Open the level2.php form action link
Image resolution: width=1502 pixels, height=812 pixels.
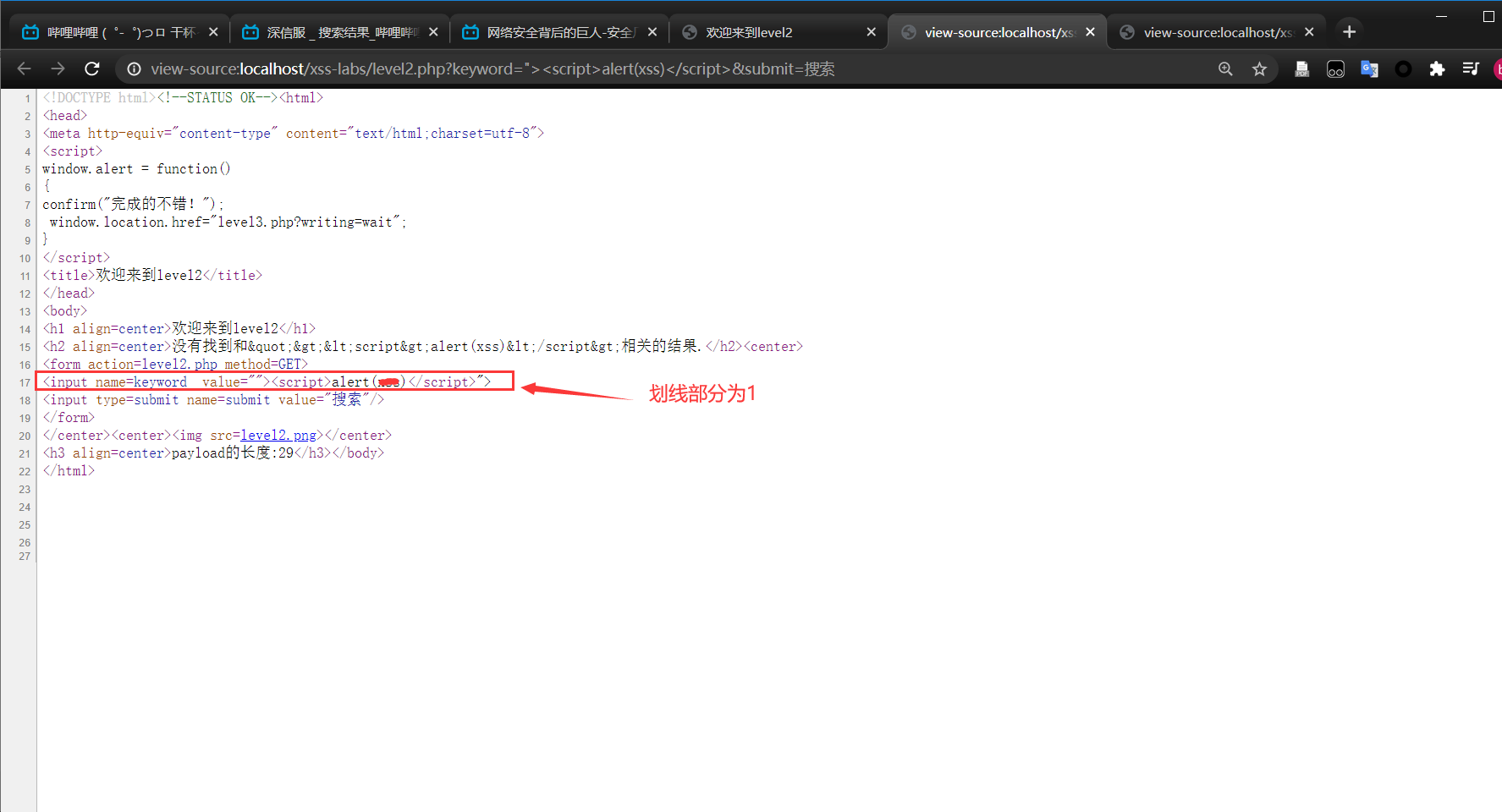coord(179,365)
